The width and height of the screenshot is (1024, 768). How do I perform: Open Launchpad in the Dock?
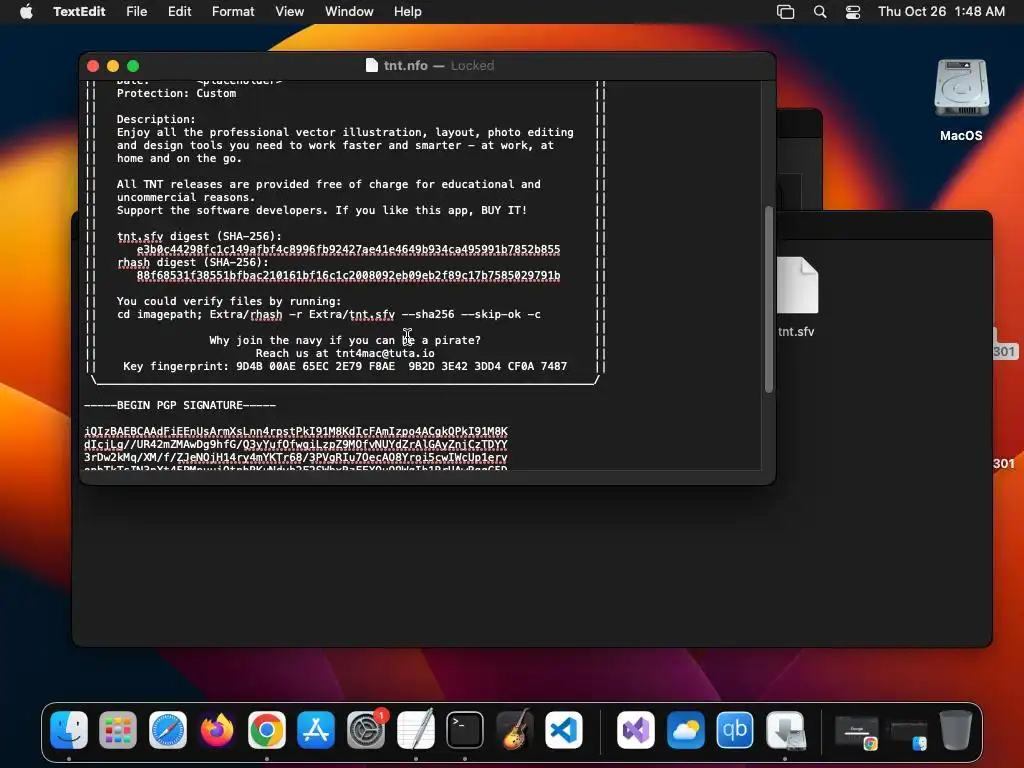[118, 730]
